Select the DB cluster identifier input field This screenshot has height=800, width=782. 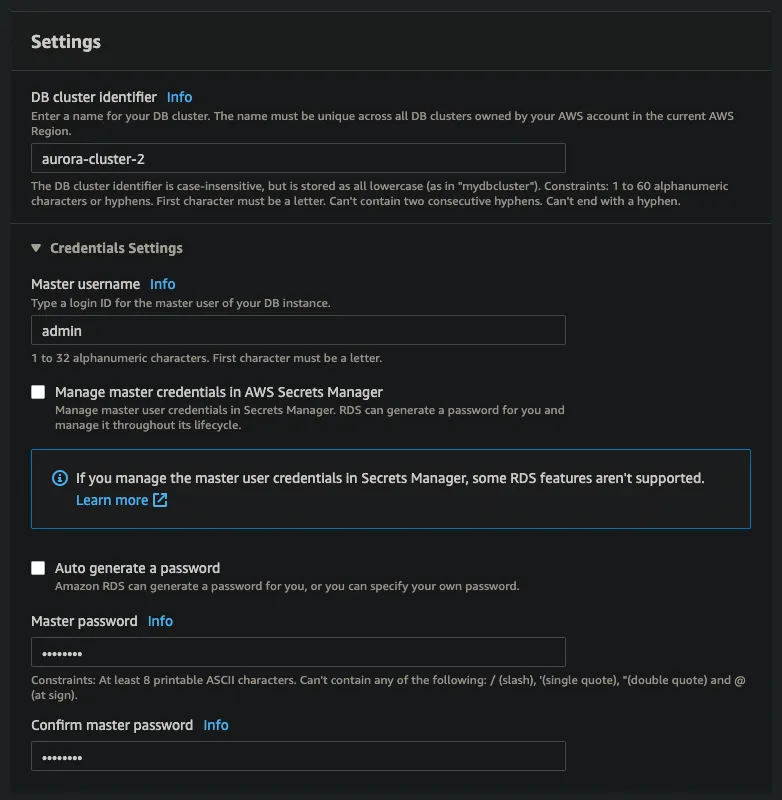click(x=297, y=157)
